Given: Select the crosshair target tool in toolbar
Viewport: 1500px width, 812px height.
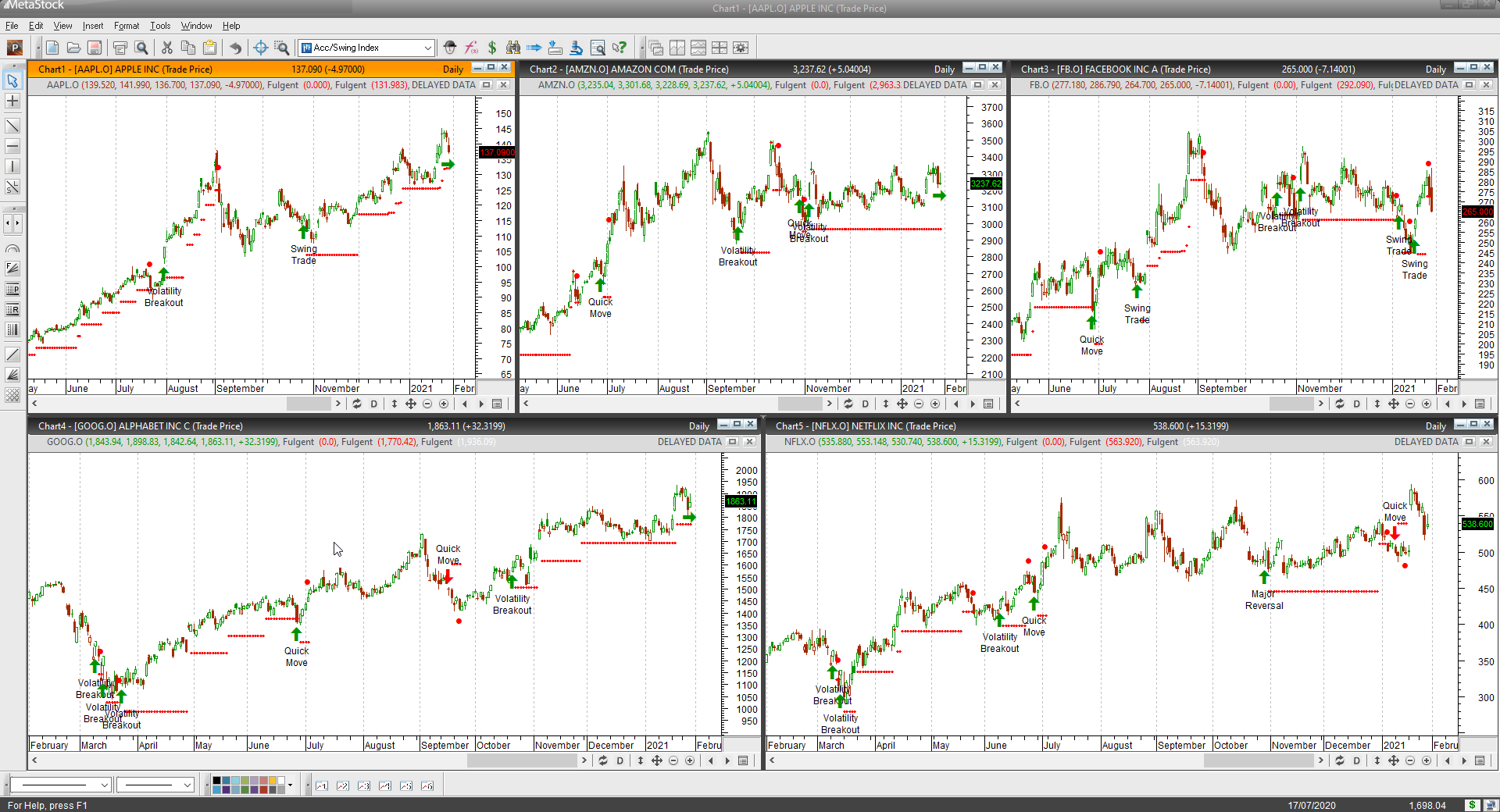Looking at the screenshot, I should click(261, 48).
